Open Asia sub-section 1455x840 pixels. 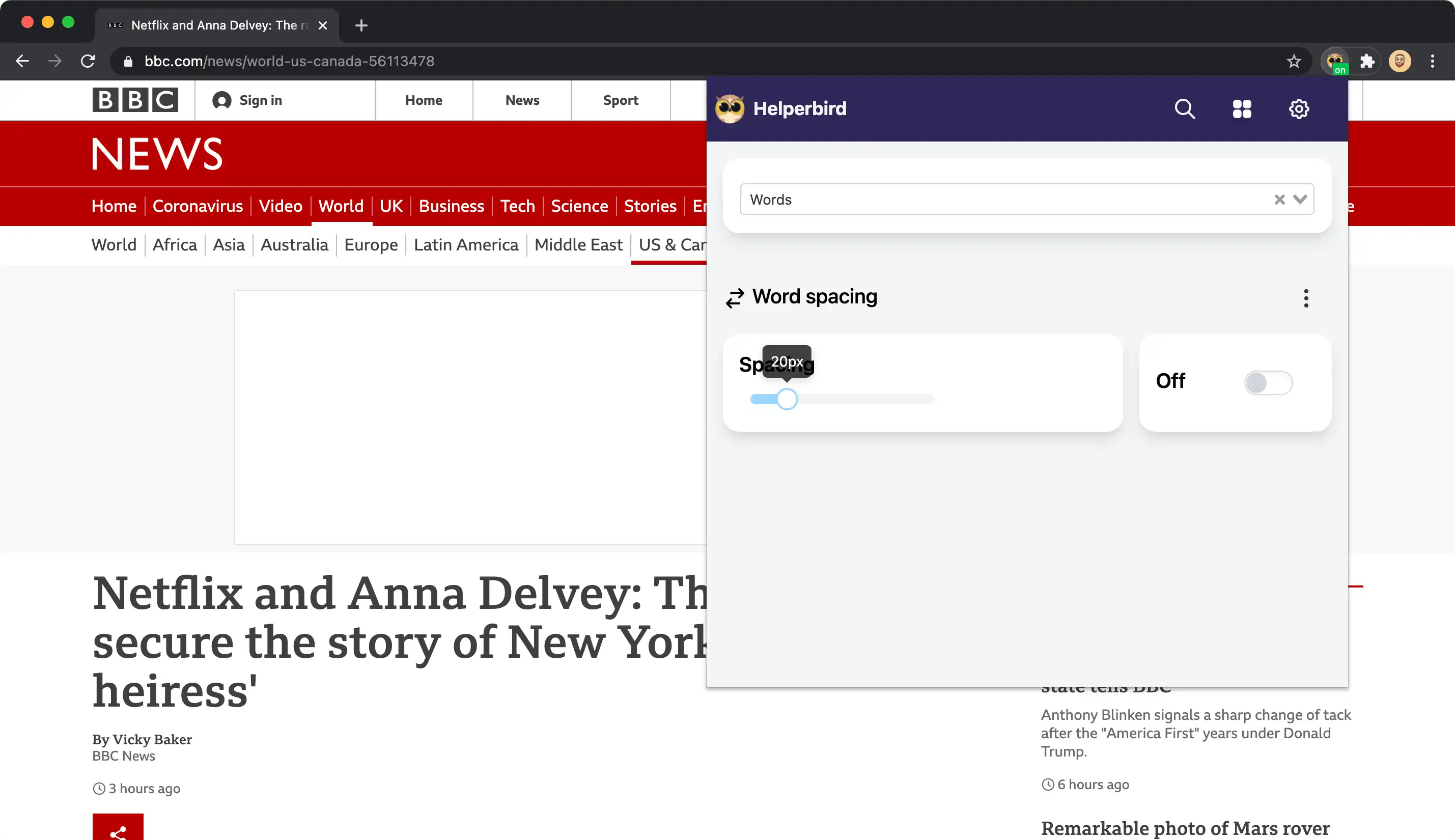point(229,244)
